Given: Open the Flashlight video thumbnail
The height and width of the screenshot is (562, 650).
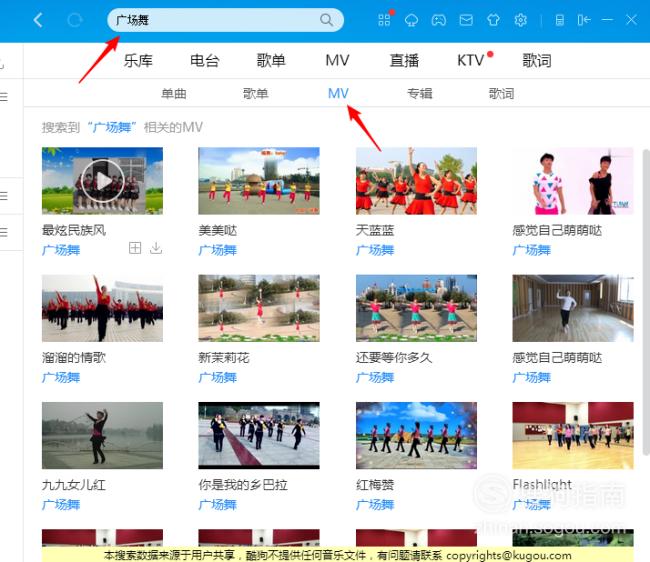Looking at the screenshot, I should tap(573, 435).
